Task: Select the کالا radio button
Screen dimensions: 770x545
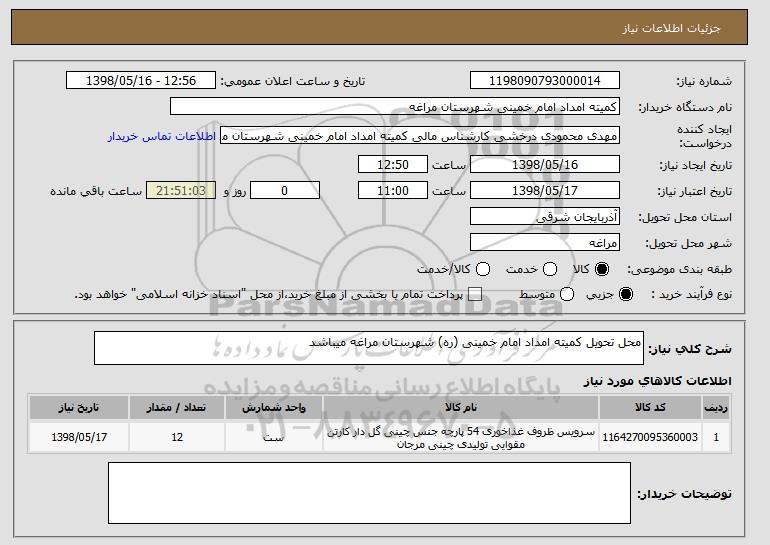Action: 601,269
